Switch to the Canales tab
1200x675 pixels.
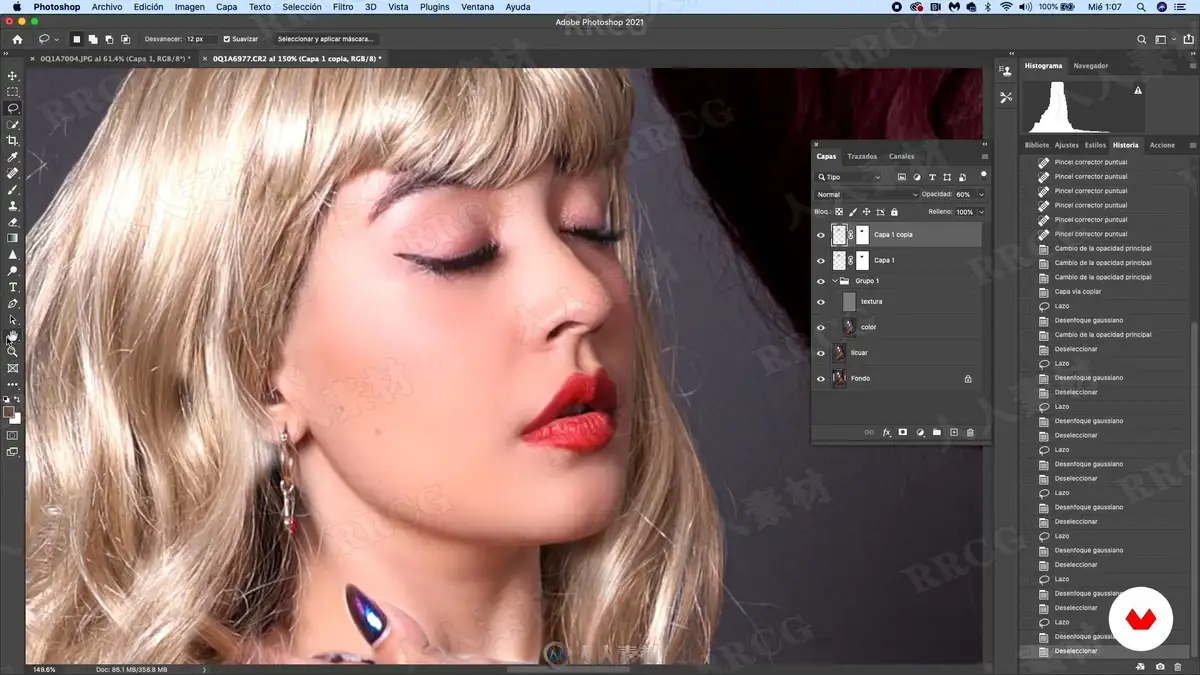[901, 156]
